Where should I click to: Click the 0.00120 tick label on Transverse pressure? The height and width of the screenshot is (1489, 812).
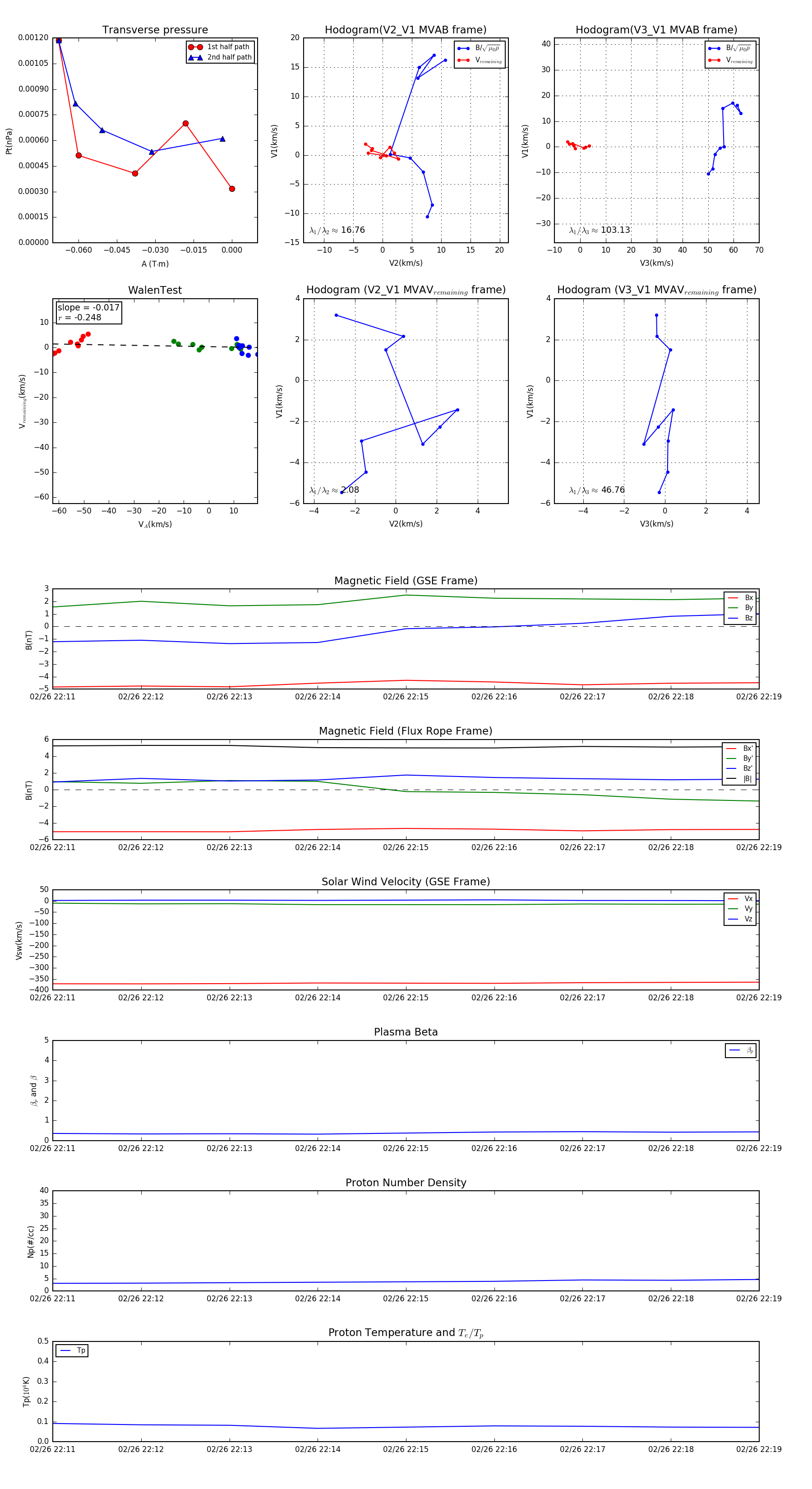click(x=33, y=37)
